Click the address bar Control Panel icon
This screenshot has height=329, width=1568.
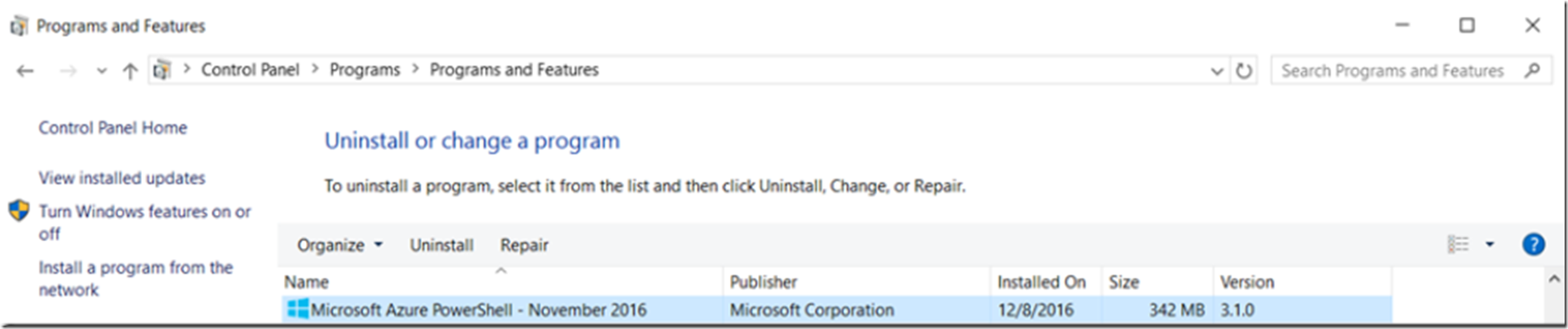click(162, 70)
